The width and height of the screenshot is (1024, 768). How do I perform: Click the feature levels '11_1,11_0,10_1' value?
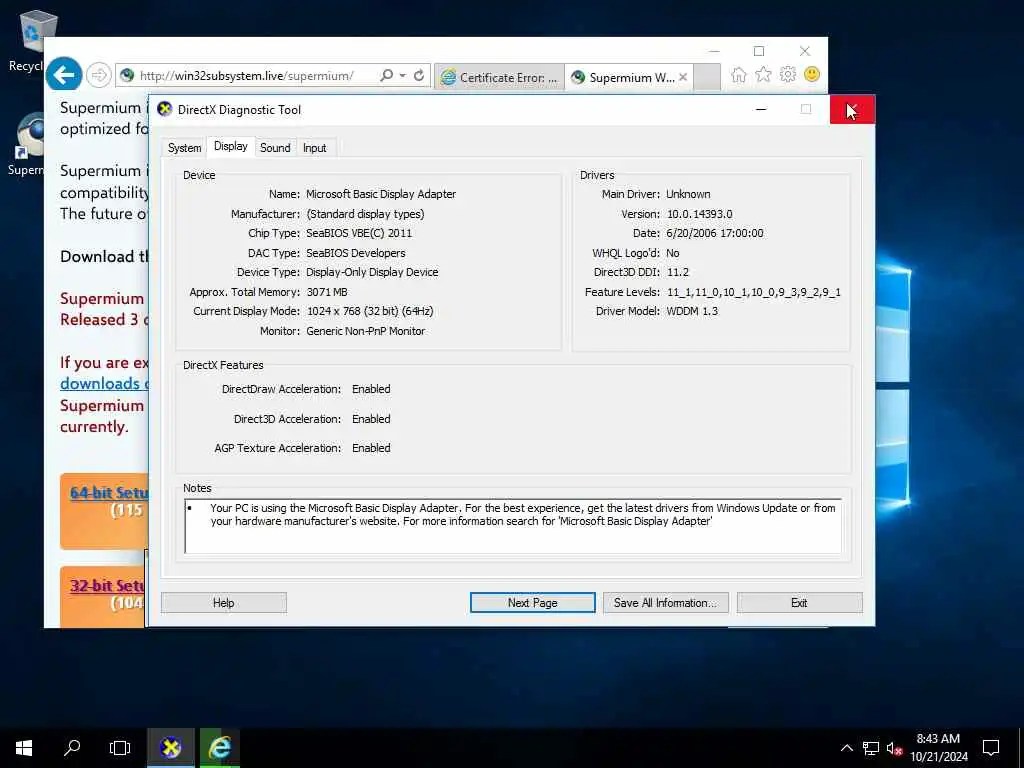point(754,292)
